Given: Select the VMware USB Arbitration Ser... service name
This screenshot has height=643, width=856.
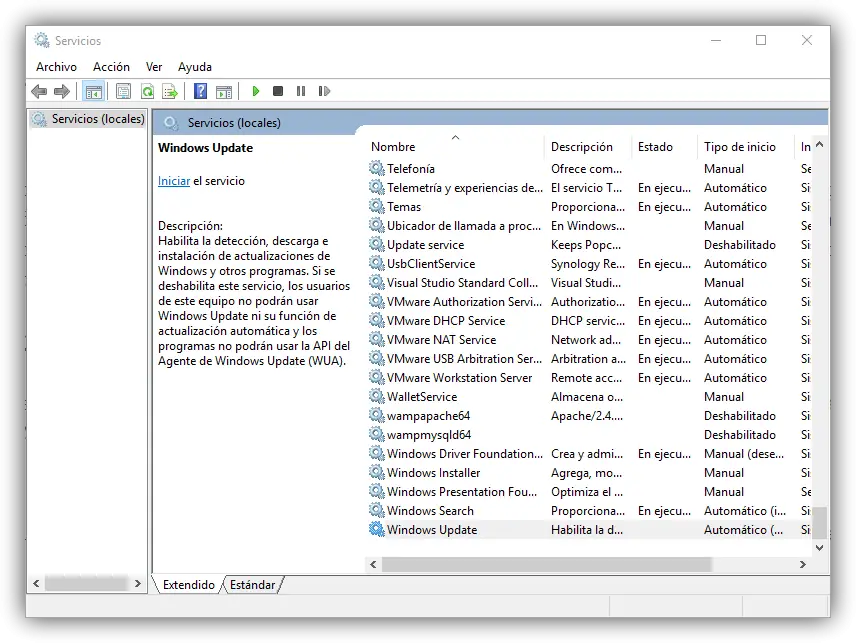Looking at the screenshot, I should 464,359.
